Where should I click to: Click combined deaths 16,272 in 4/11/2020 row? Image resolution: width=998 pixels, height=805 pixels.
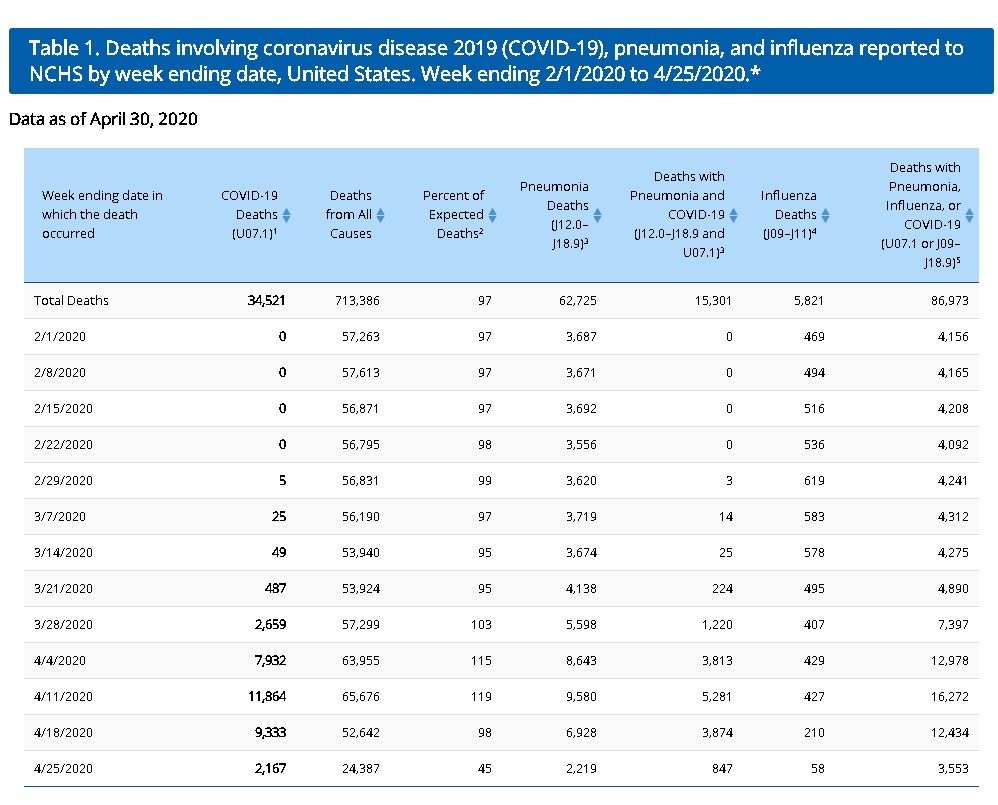tap(950, 696)
